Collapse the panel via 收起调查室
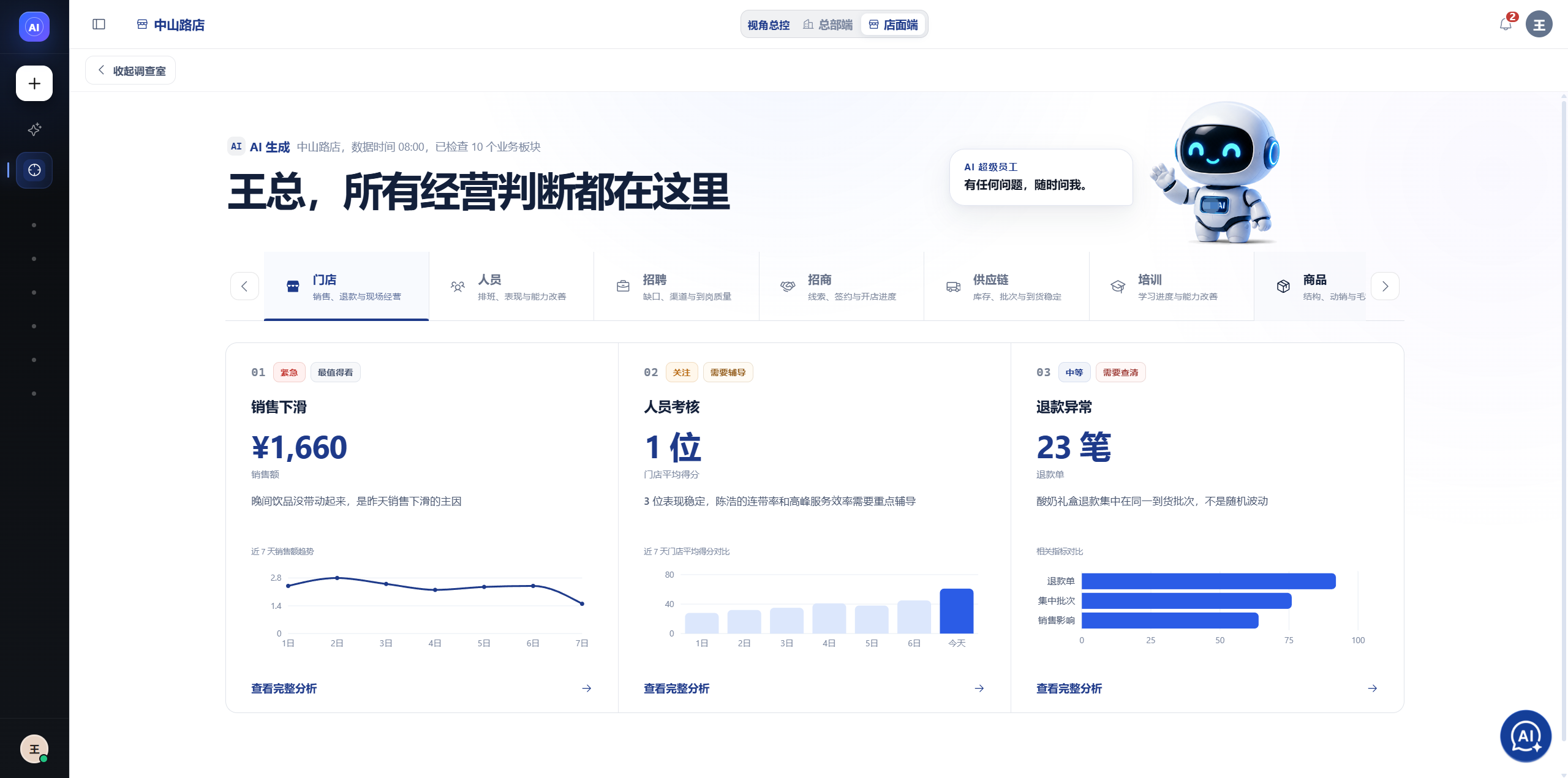The image size is (1568, 778). [x=130, y=70]
